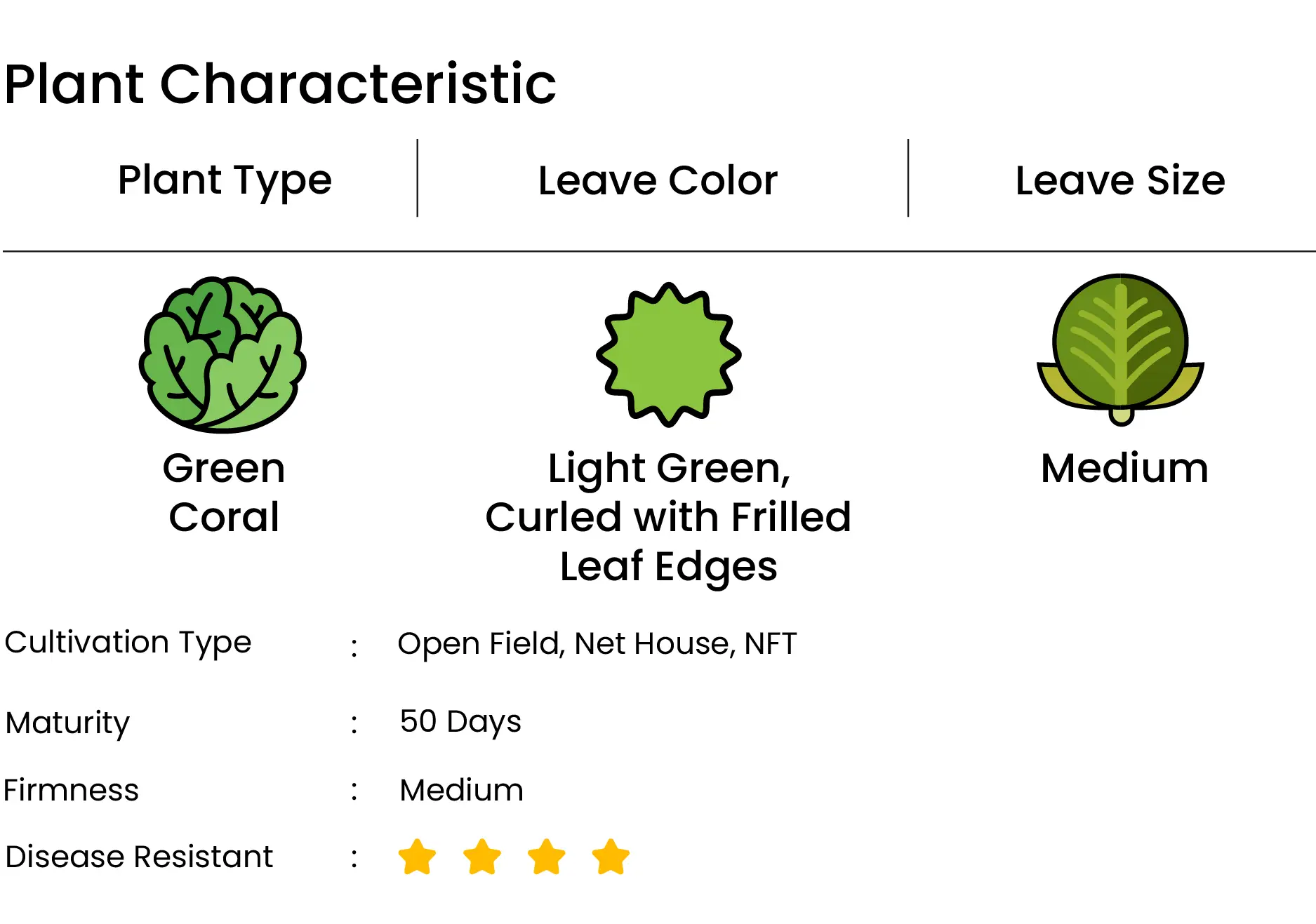Select the Plant Type column header
1316x924 pixels.
(x=225, y=180)
